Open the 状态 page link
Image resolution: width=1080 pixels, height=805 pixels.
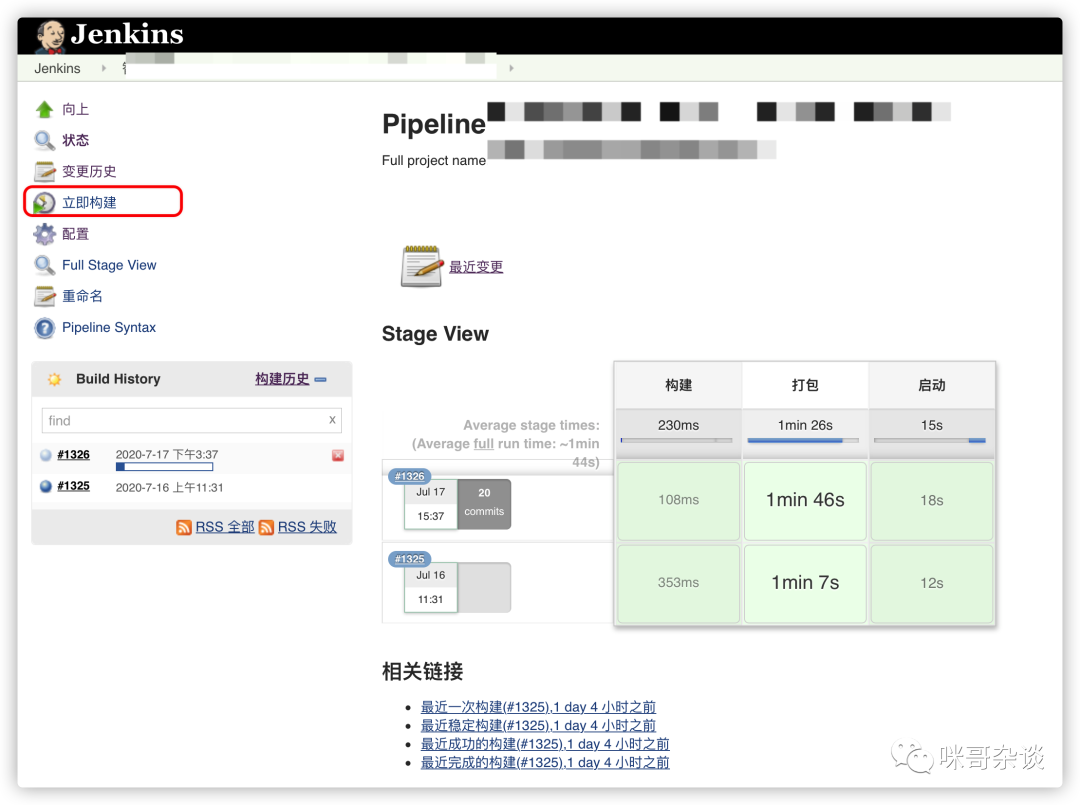click(x=75, y=140)
